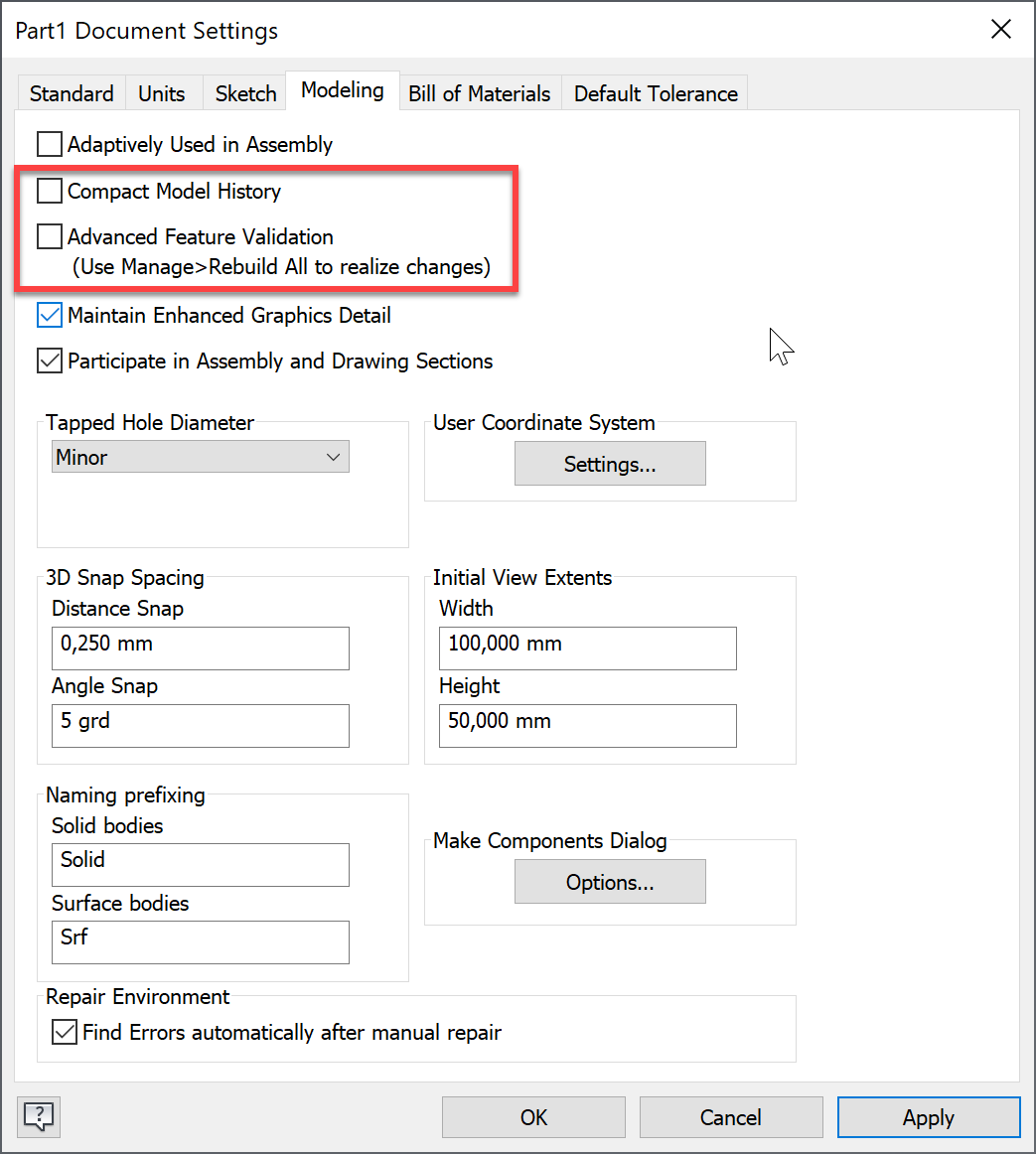This screenshot has height=1154, width=1036.
Task: Open the Make Components Dialog Options
Action: pos(610,881)
